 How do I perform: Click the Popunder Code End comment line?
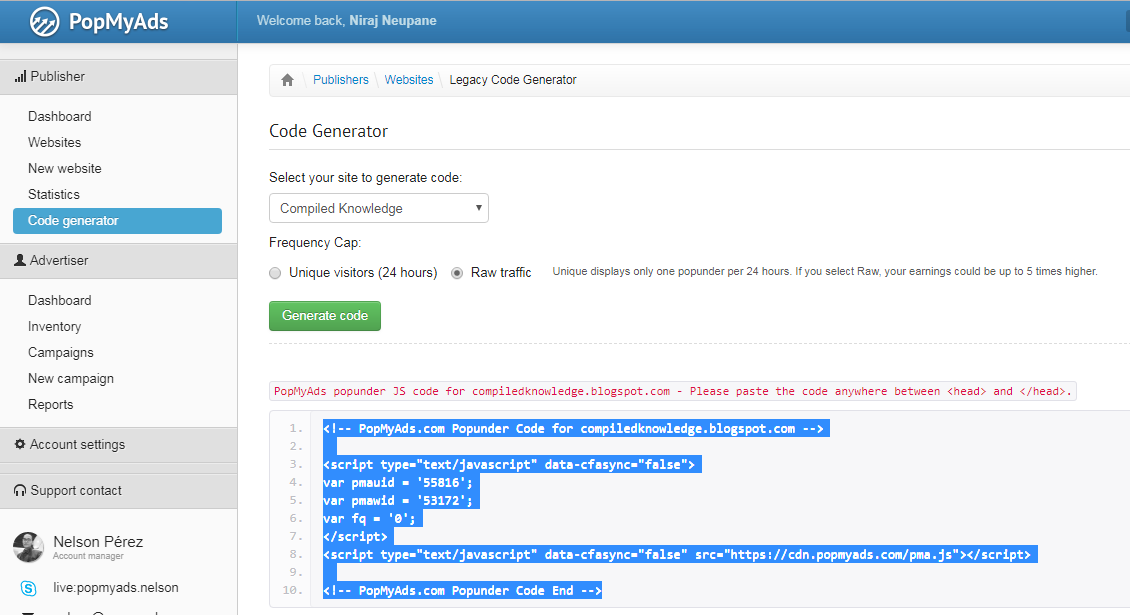tap(462, 590)
